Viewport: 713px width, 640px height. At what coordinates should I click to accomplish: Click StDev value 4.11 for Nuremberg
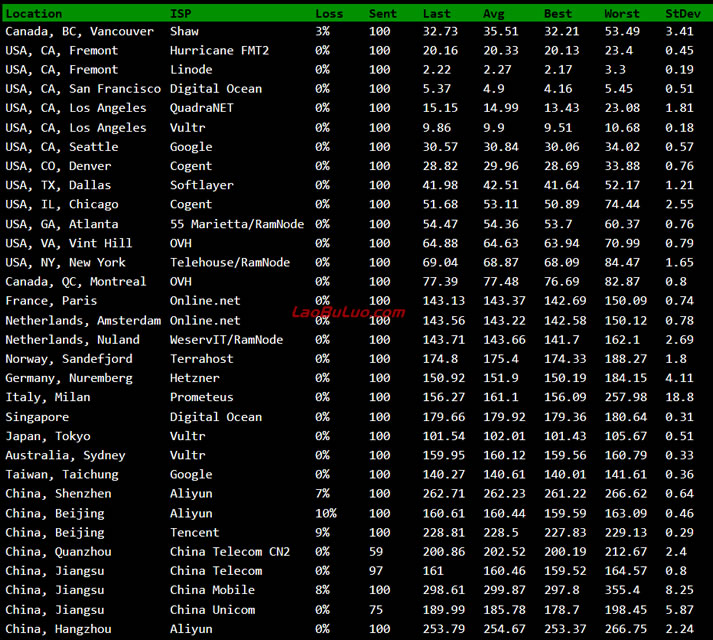[679, 378]
